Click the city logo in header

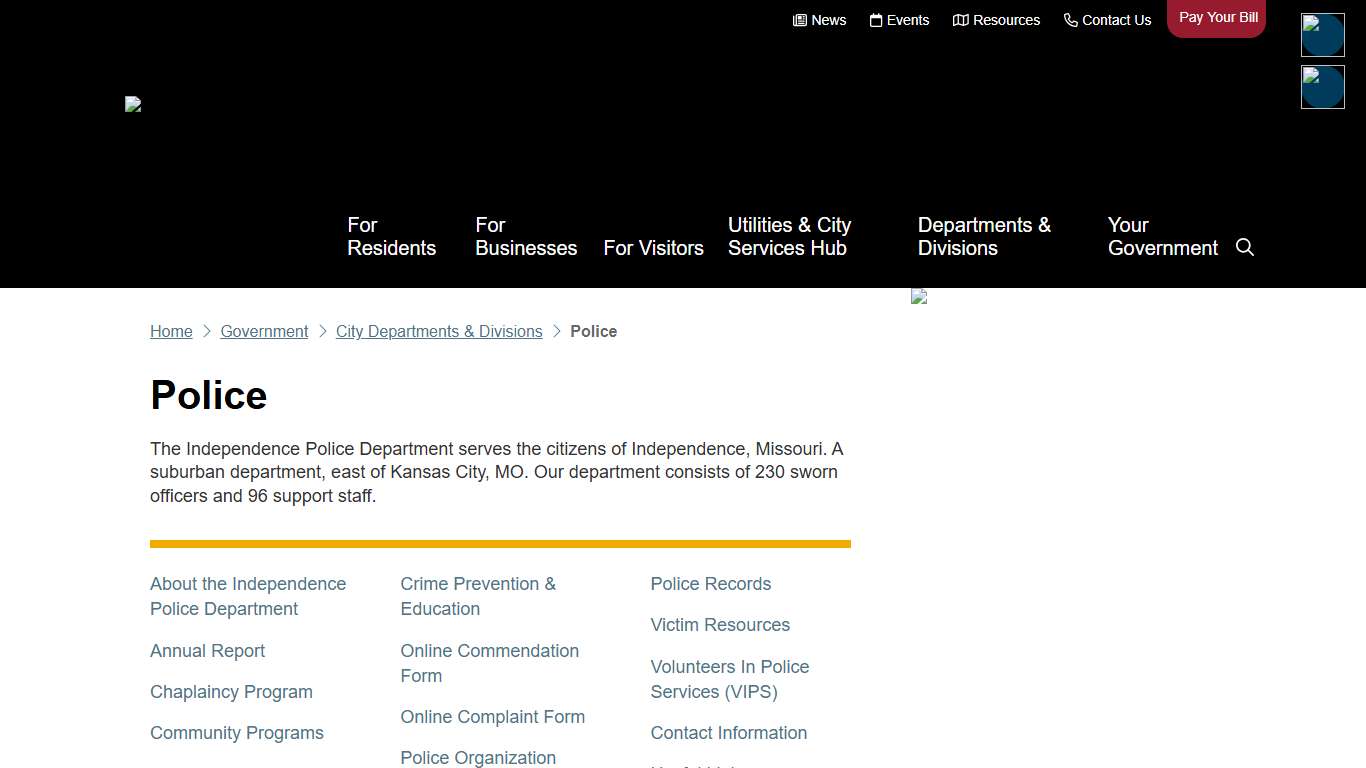pyautogui.click(x=133, y=104)
